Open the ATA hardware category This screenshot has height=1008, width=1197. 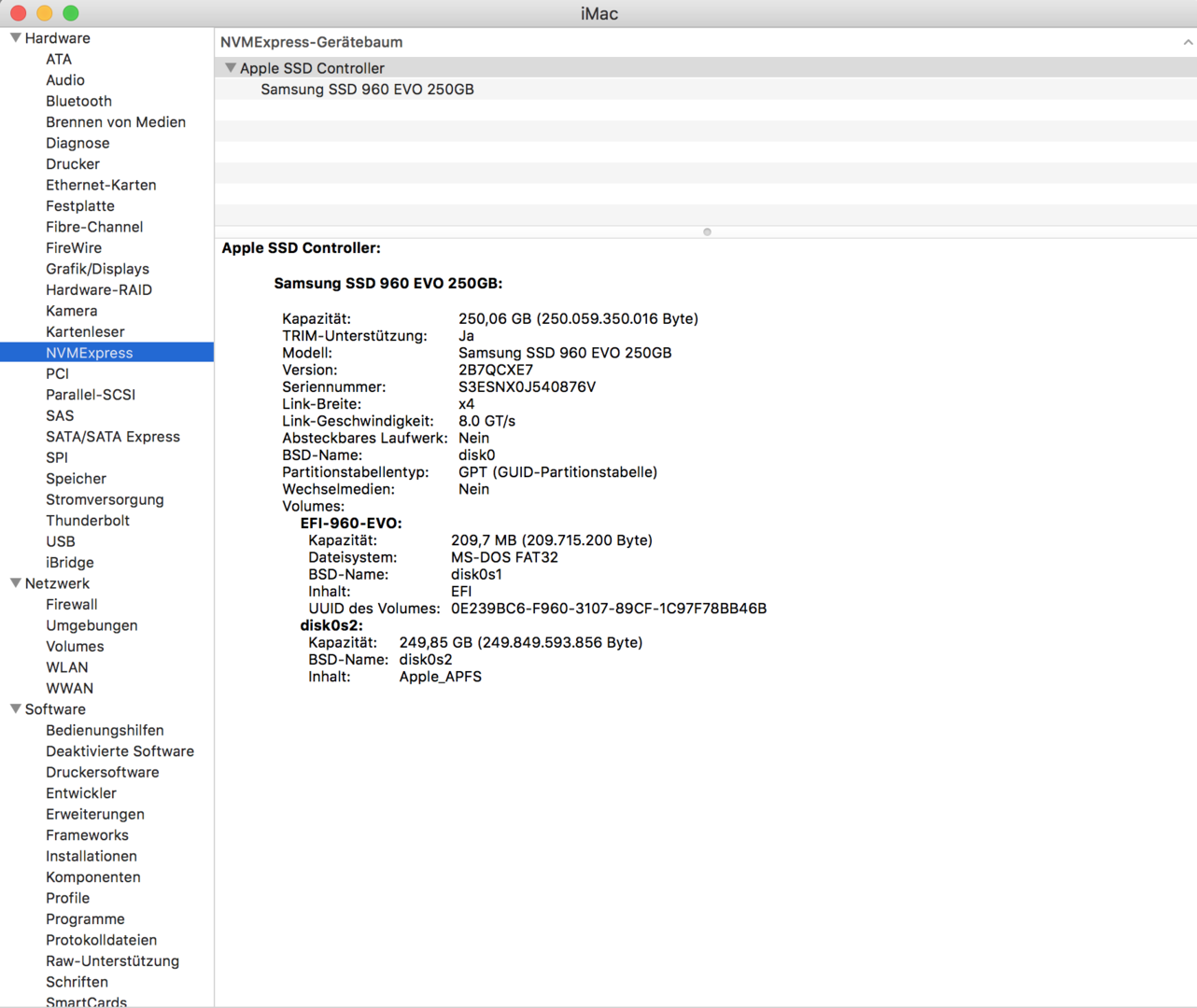point(59,59)
